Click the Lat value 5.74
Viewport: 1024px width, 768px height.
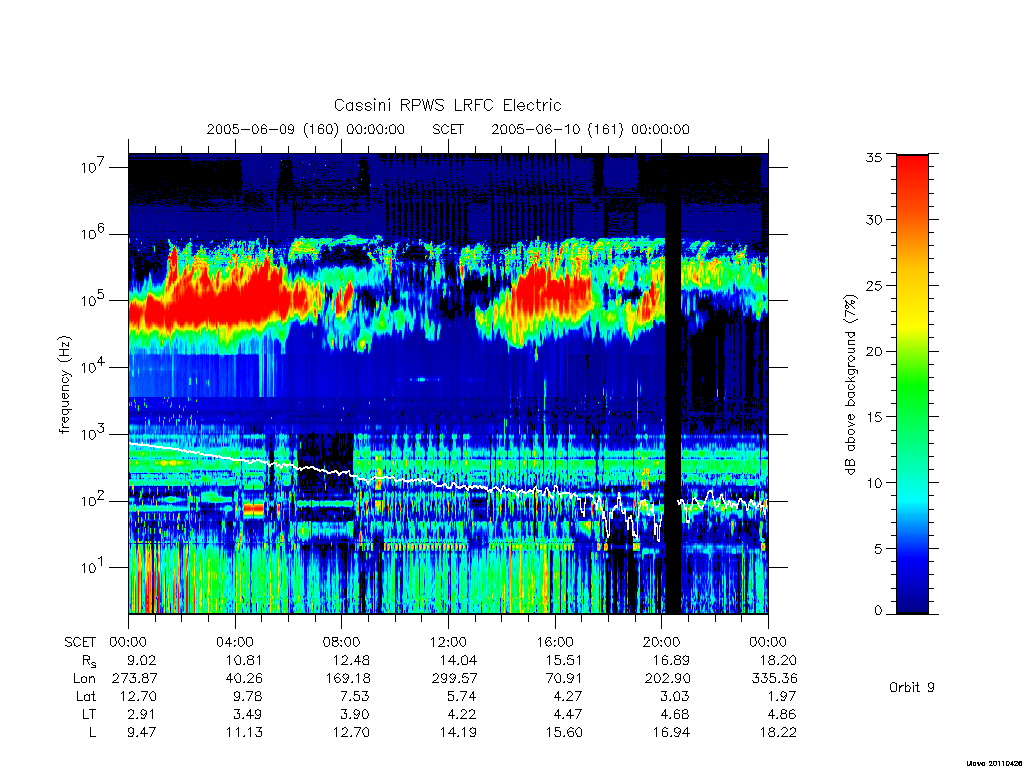pos(462,696)
